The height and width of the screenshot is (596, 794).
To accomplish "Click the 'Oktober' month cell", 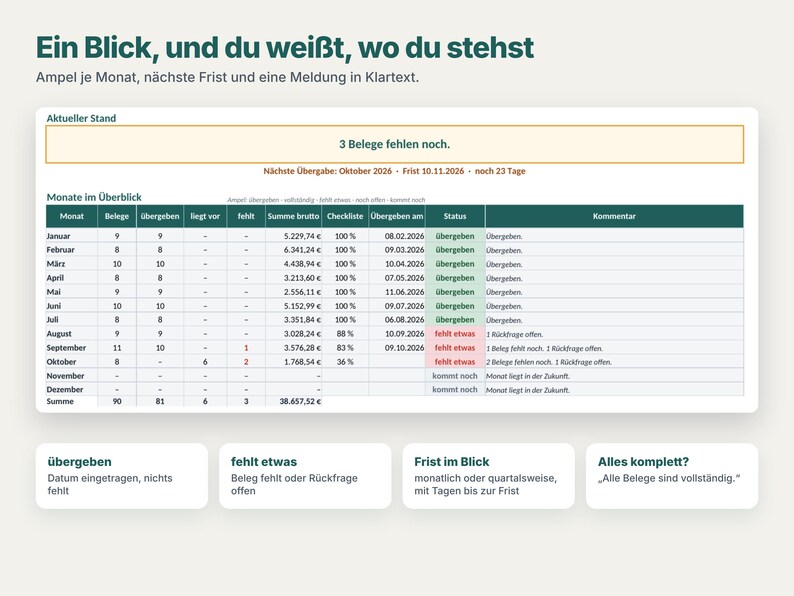I will 71,362.
